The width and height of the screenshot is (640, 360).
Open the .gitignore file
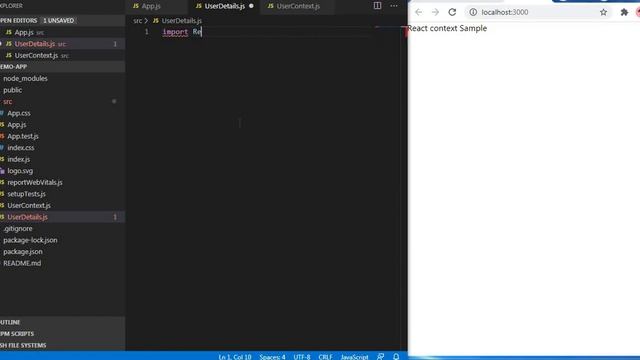pos(62,229)
